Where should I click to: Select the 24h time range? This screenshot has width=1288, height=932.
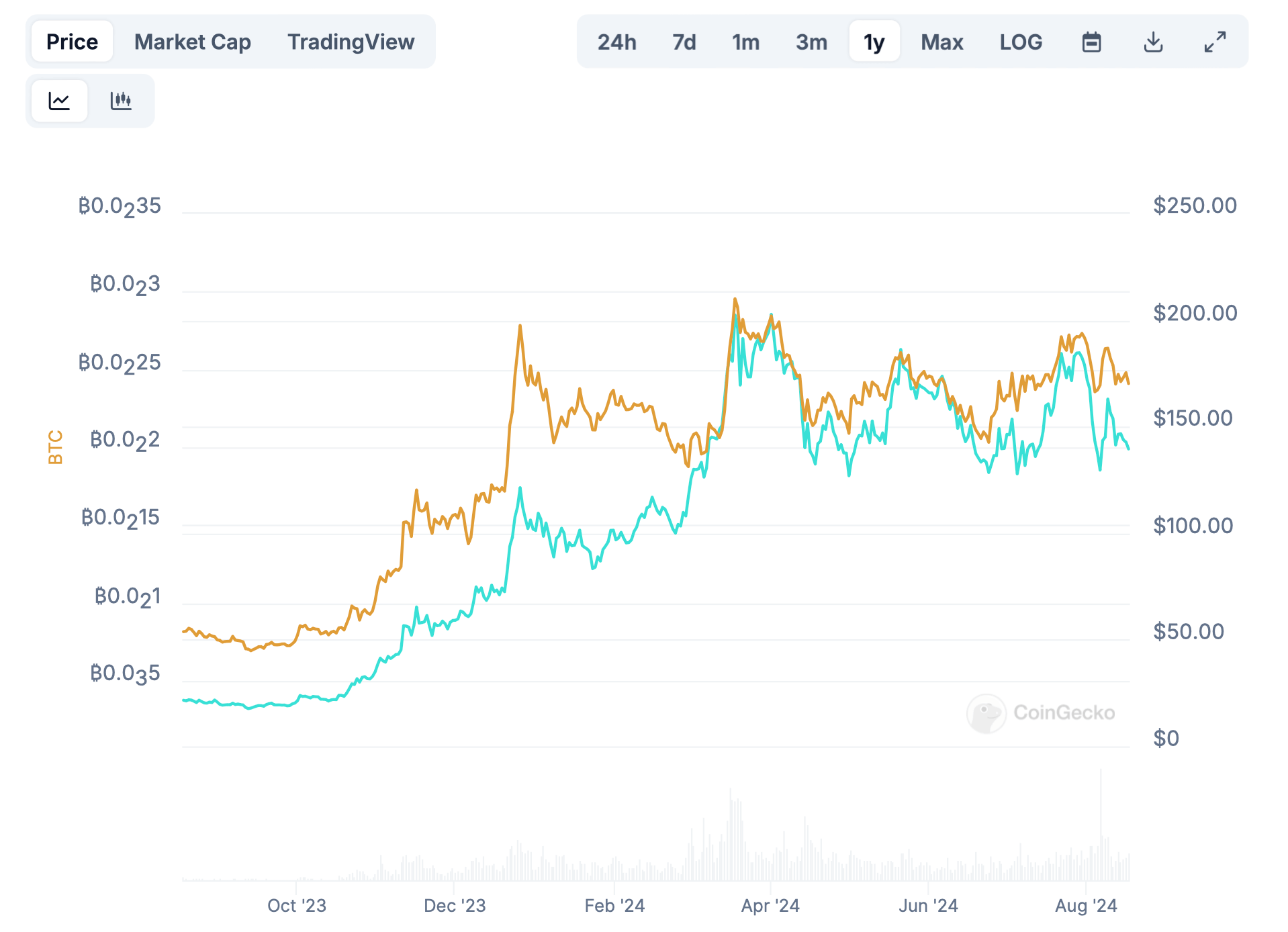(x=617, y=42)
